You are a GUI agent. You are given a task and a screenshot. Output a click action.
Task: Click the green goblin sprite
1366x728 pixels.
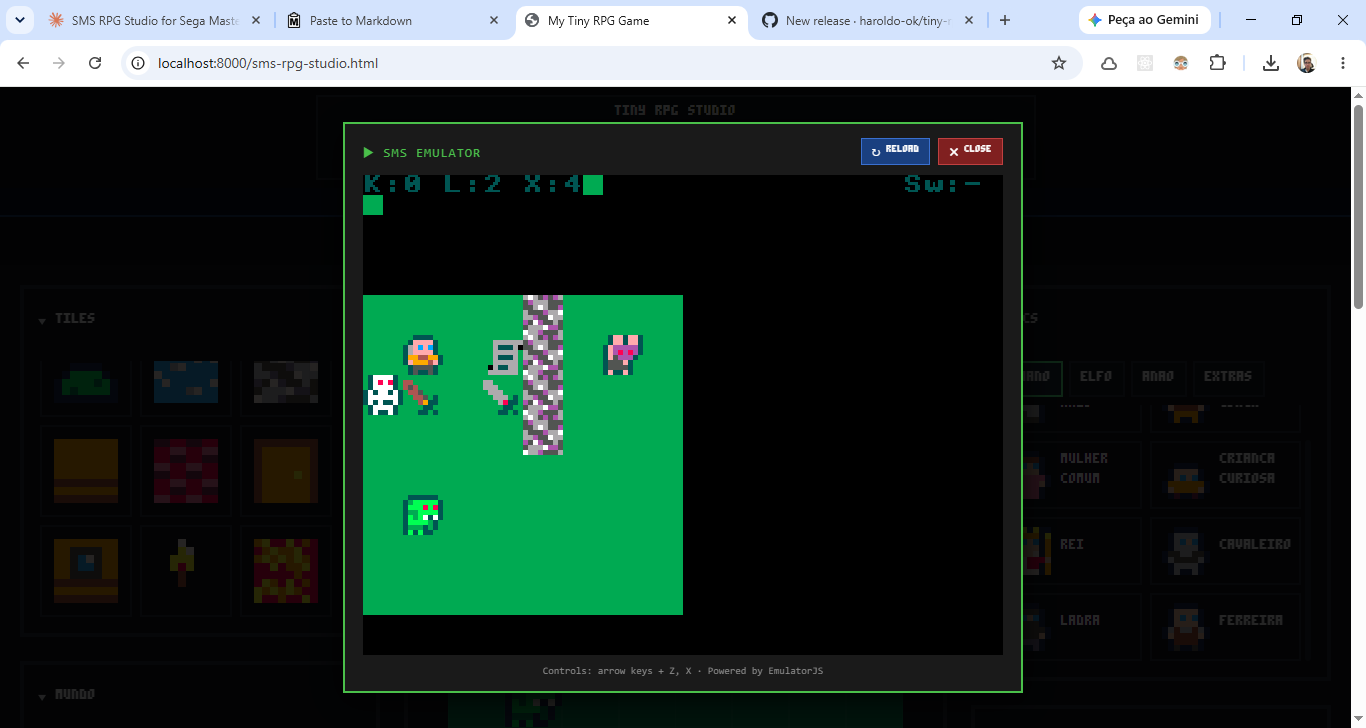click(x=423, y=515)
